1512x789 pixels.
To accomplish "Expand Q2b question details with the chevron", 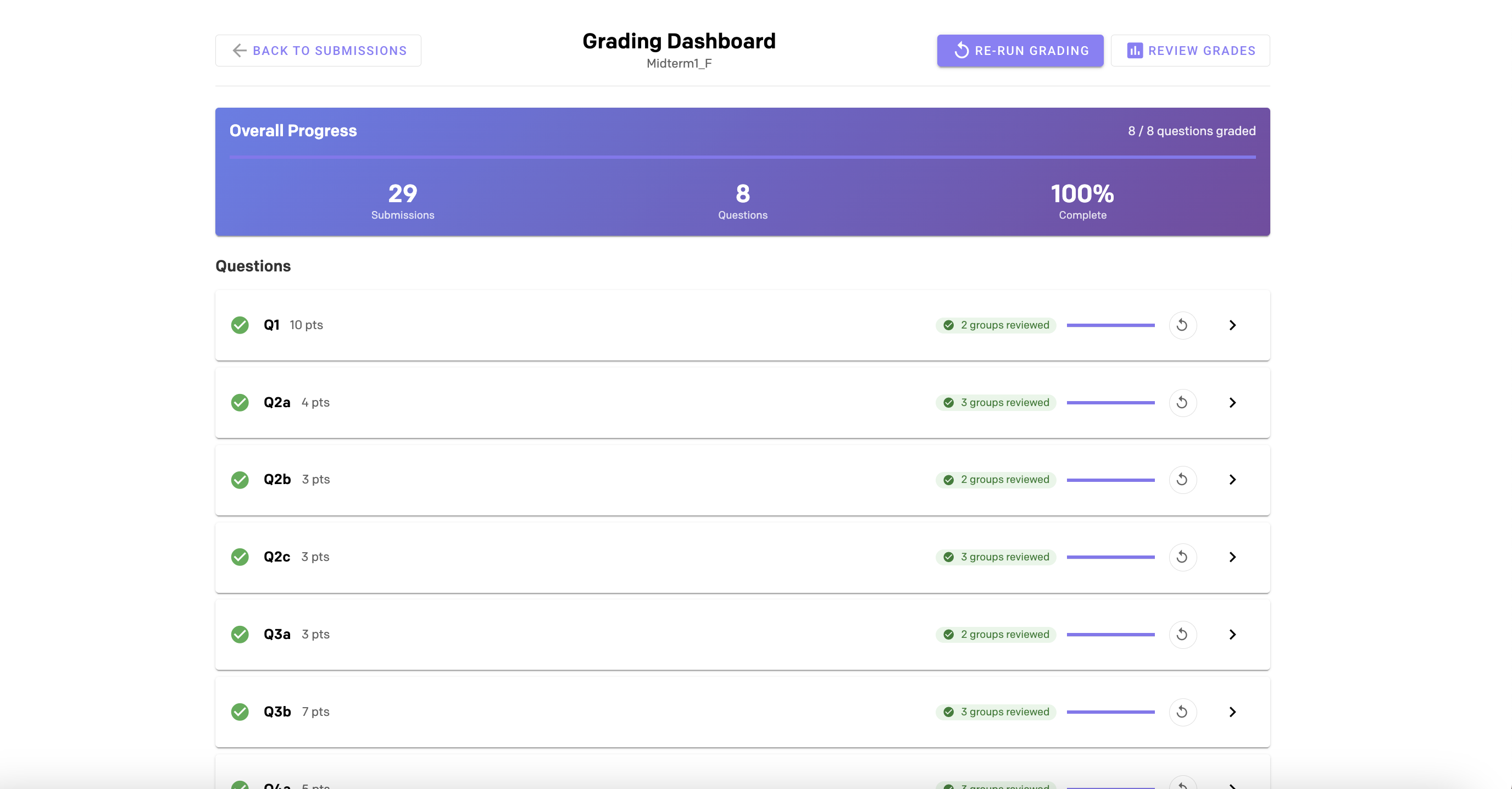I will coord(1232,480).
